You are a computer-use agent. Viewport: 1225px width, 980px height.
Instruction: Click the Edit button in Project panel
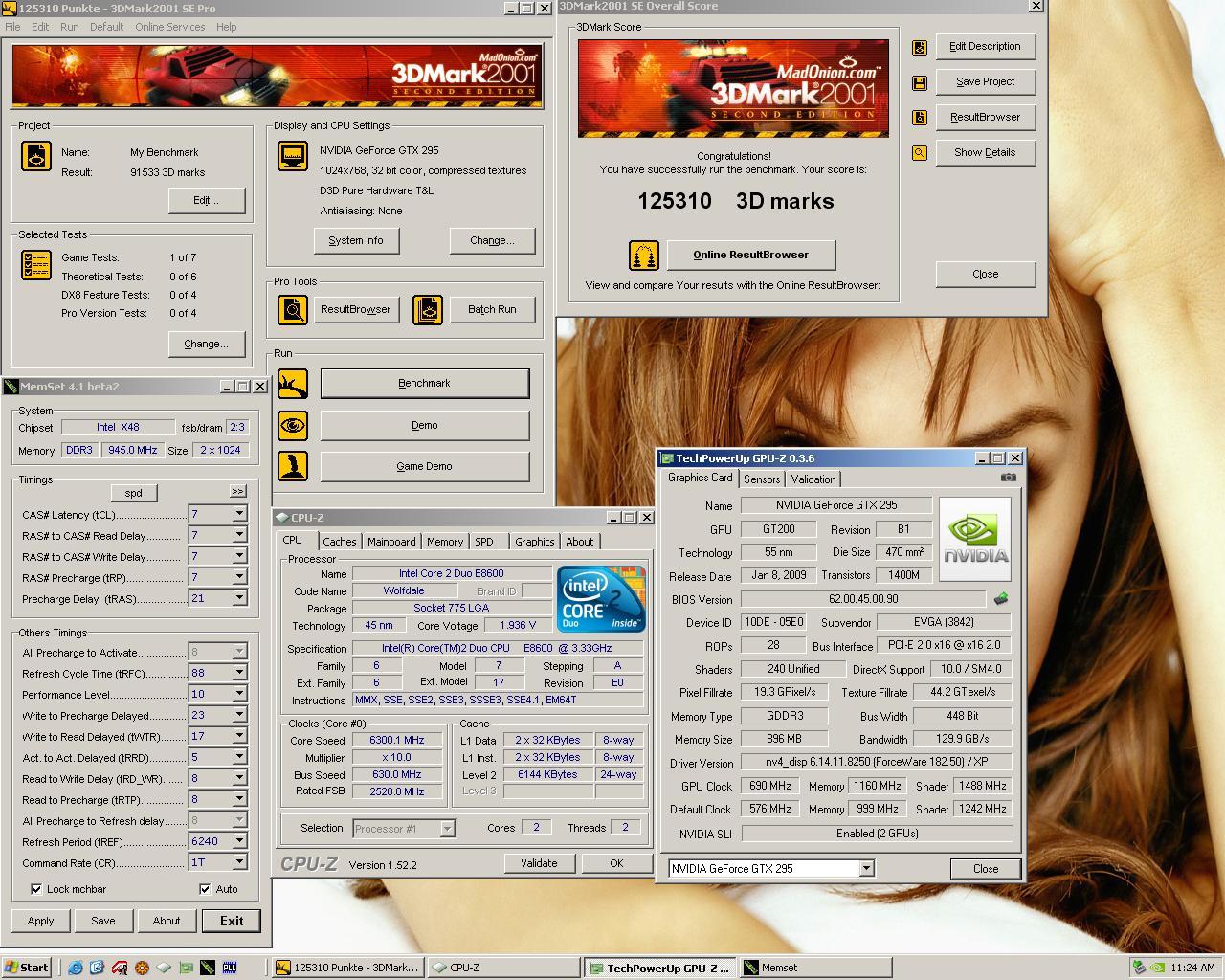pos(206,200)
